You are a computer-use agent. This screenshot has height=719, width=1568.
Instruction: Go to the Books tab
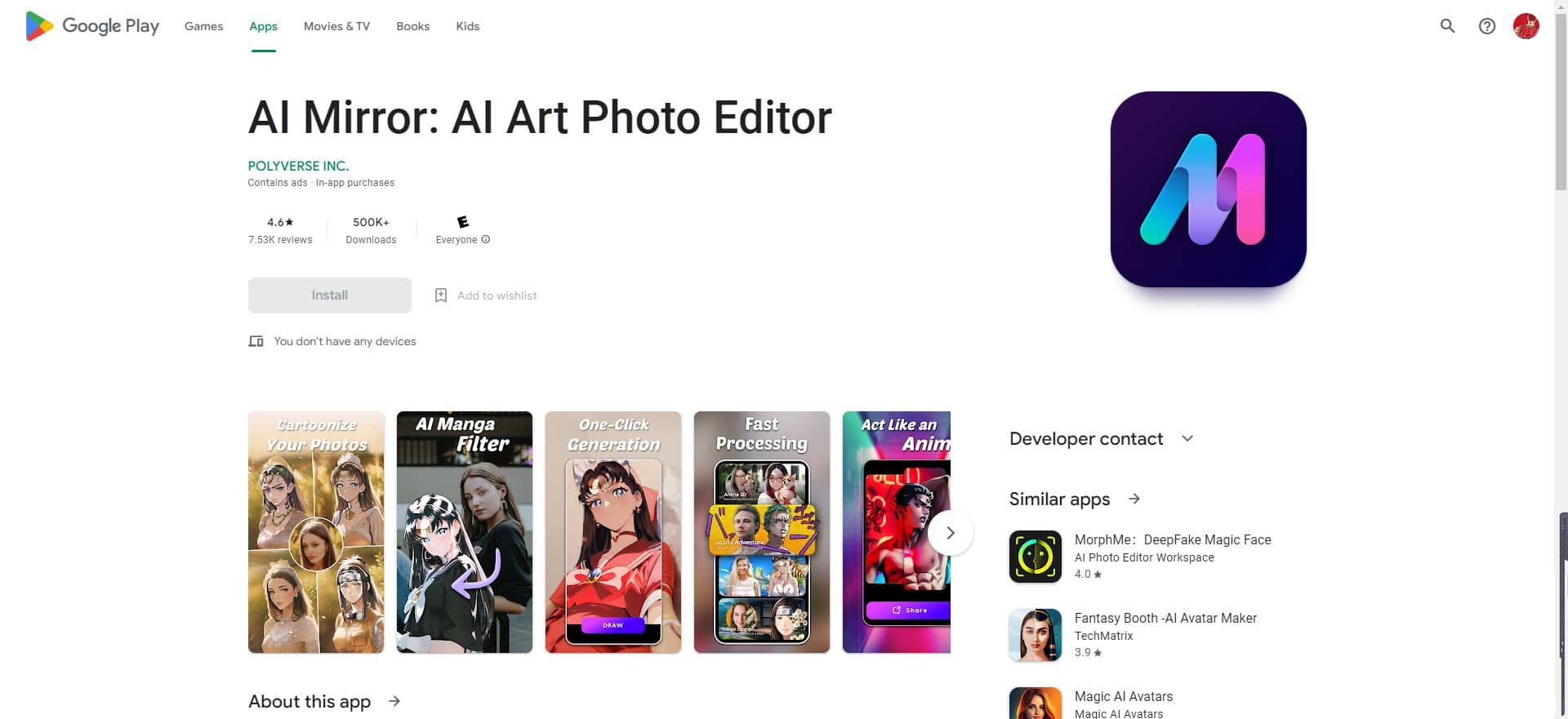click(x=412, y=26)
